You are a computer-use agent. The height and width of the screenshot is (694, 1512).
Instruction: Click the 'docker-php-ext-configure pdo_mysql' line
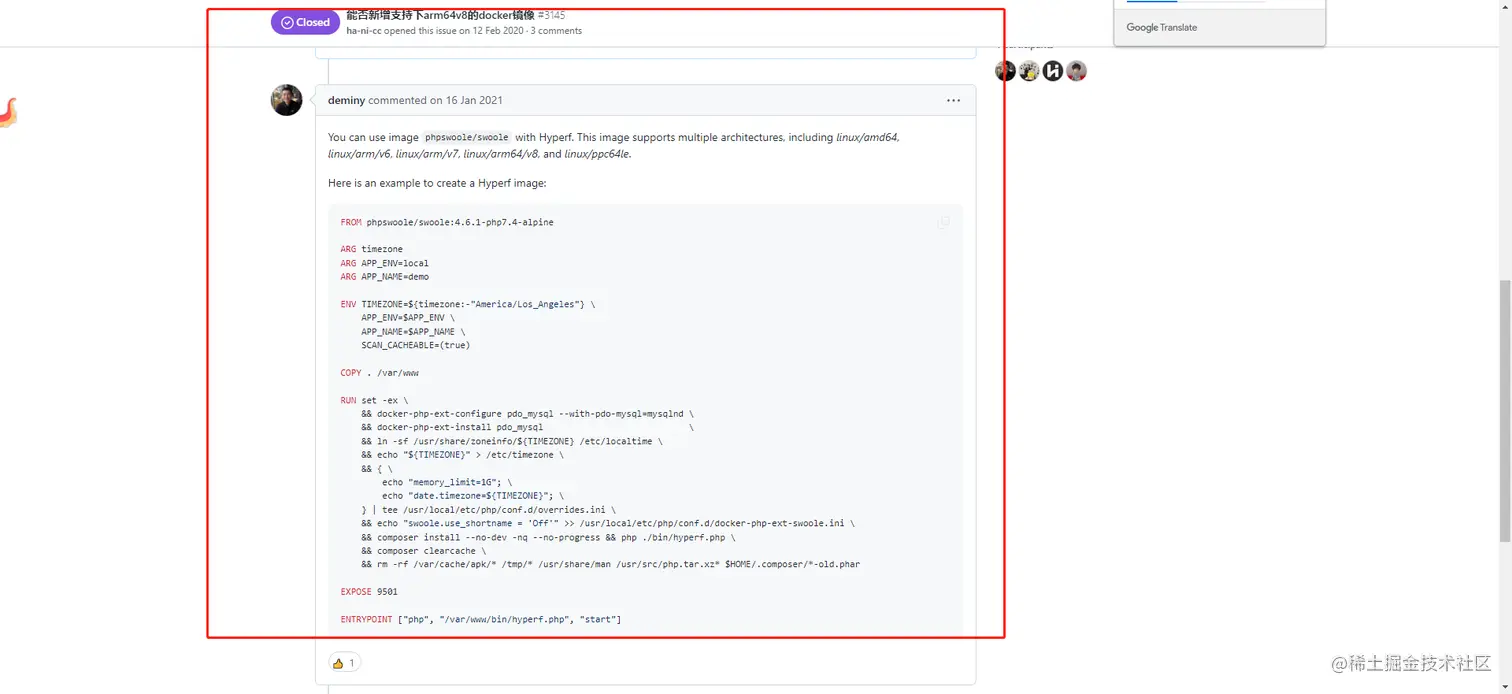[527, 413]
